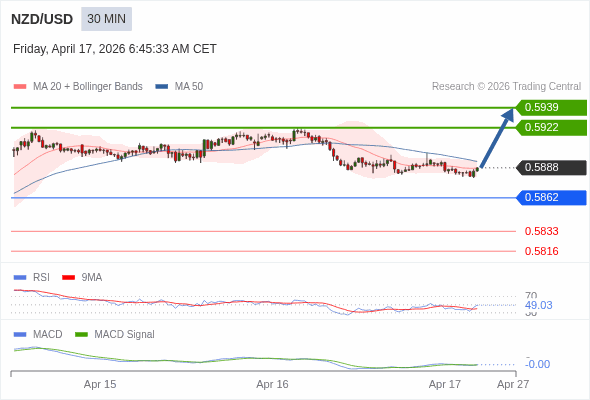Image resolution: width=590 pixels, height=400 pixels.
Task: Click the '9MA' legend label
Action: (x=92, y=278)
